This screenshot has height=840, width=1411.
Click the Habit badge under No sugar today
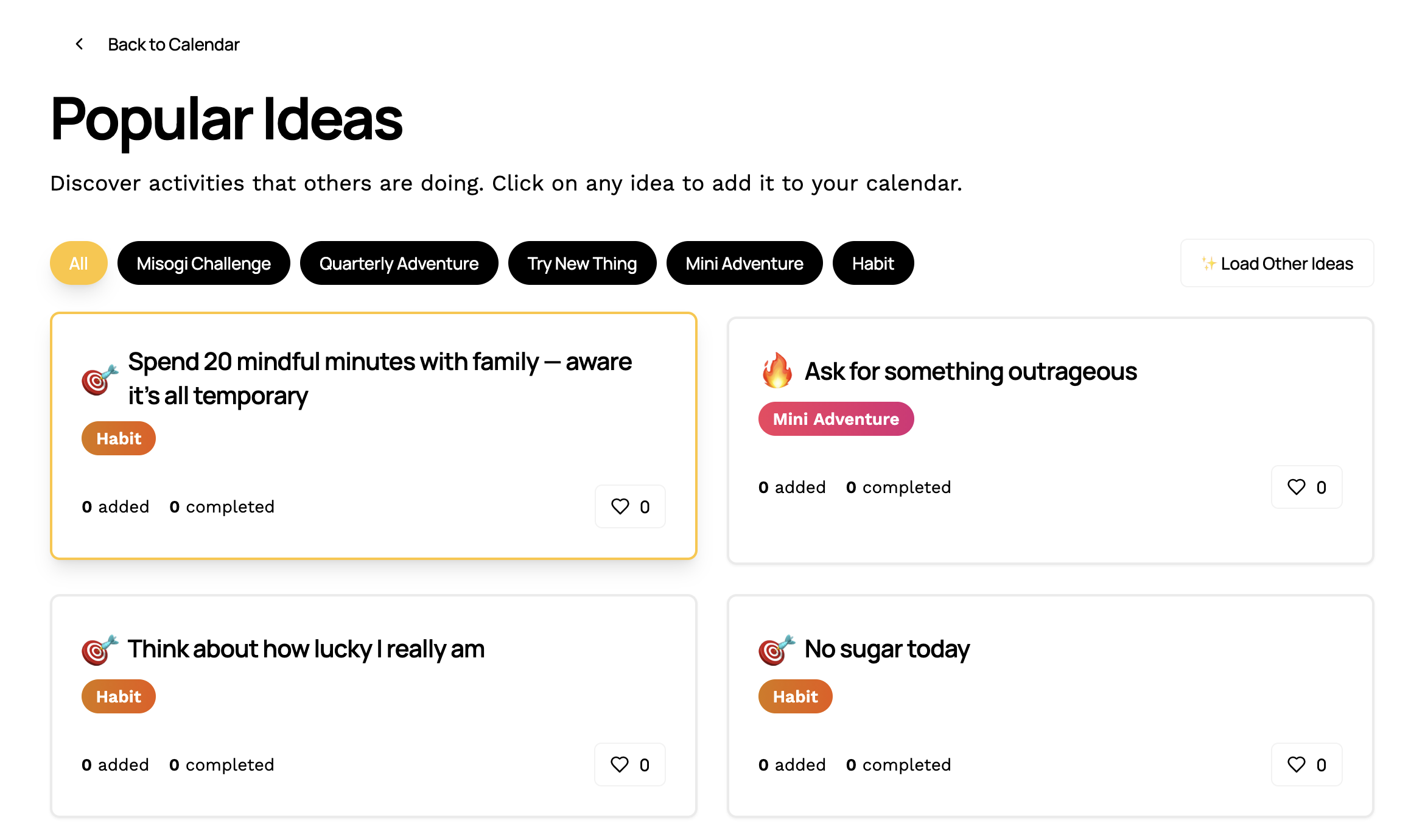pos(794,696)
